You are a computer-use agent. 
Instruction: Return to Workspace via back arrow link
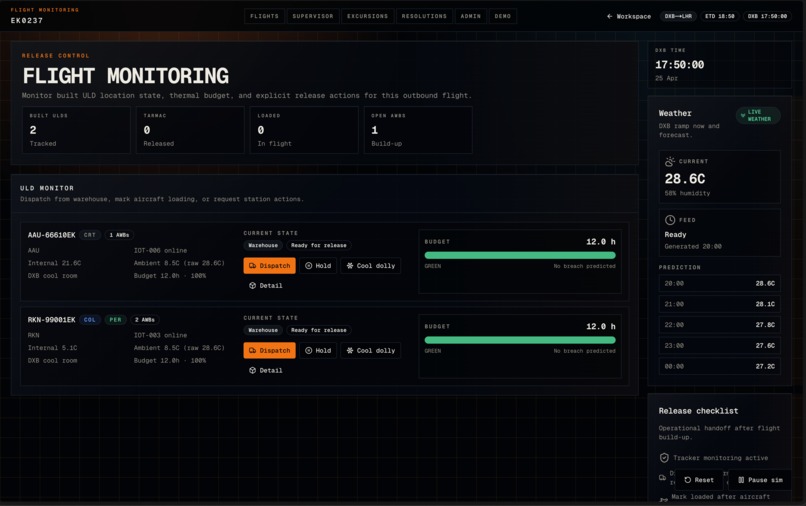coord(629,16)
